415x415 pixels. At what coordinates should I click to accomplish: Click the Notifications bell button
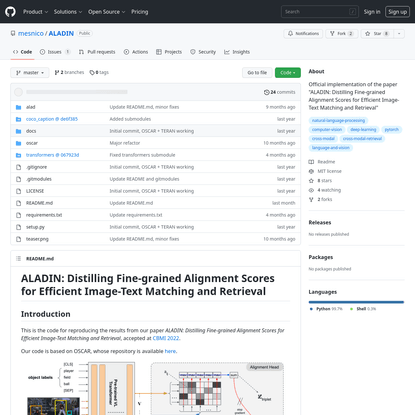pyautogui.click(x=303, y=34)
